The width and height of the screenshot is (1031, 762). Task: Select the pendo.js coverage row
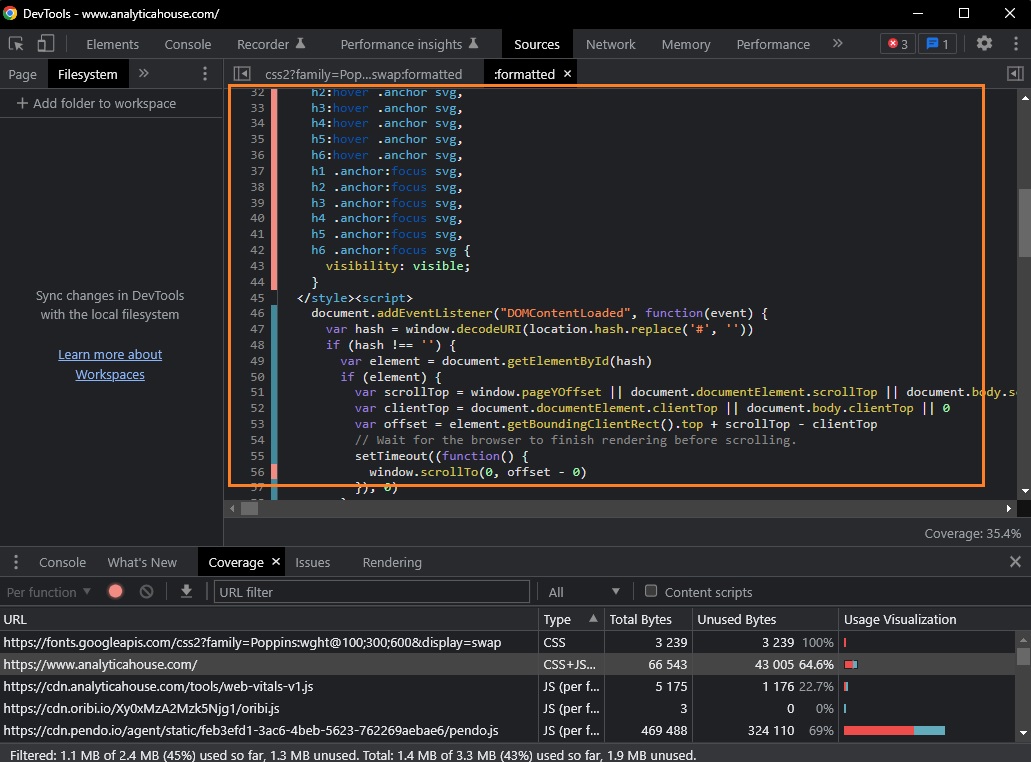click(508, 730)
